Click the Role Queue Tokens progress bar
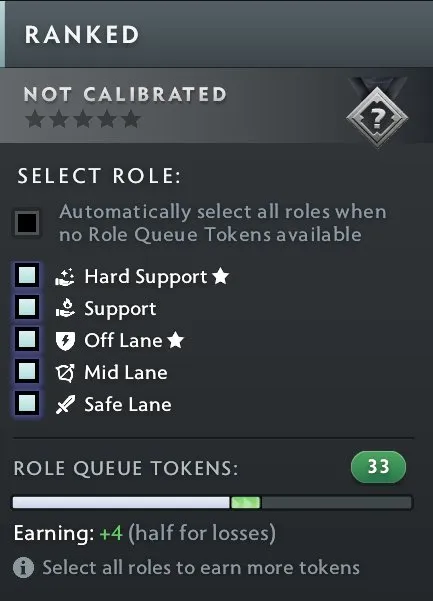 [212, 502]
